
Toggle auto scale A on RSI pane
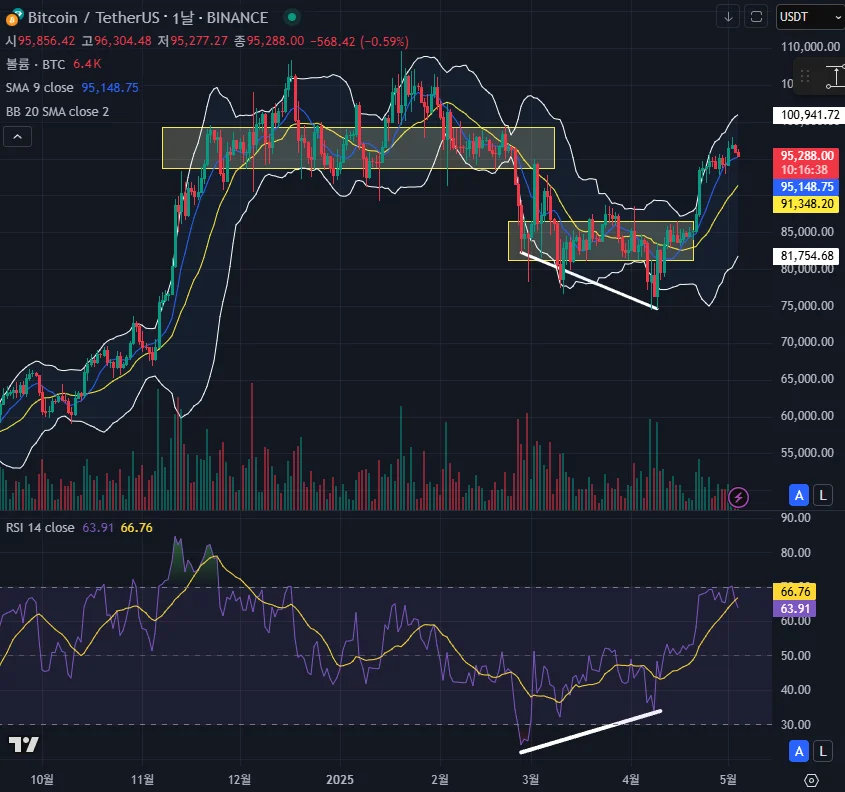[799, 751]
